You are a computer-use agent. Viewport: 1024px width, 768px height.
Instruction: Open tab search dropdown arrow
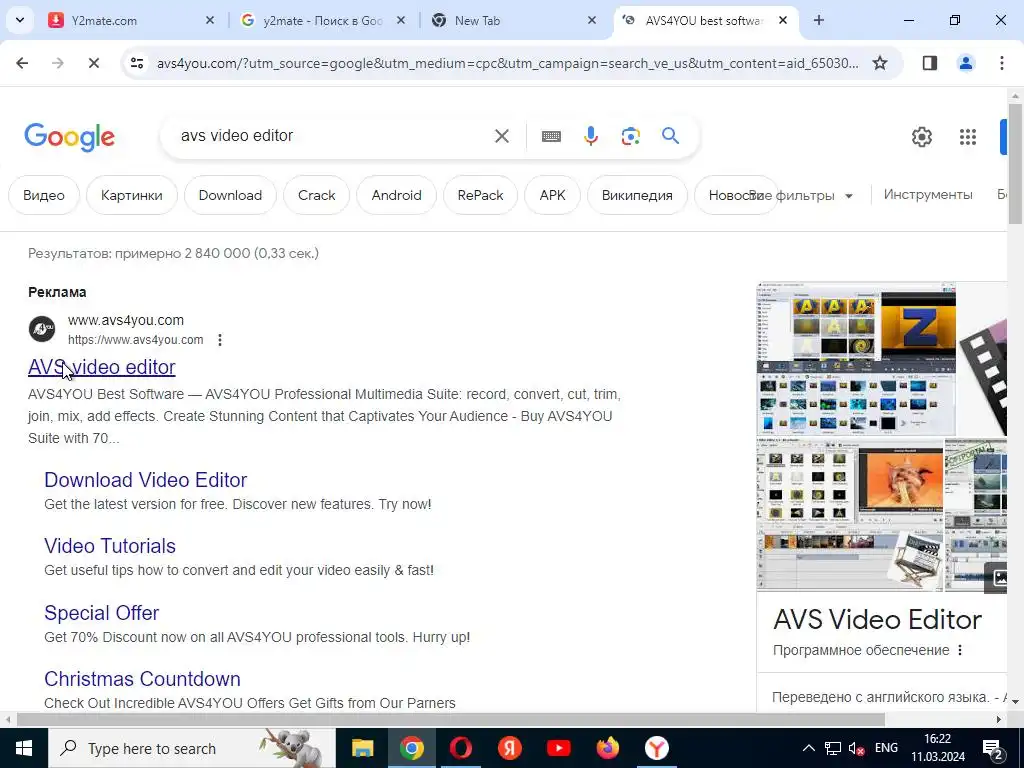pos(20,20)
